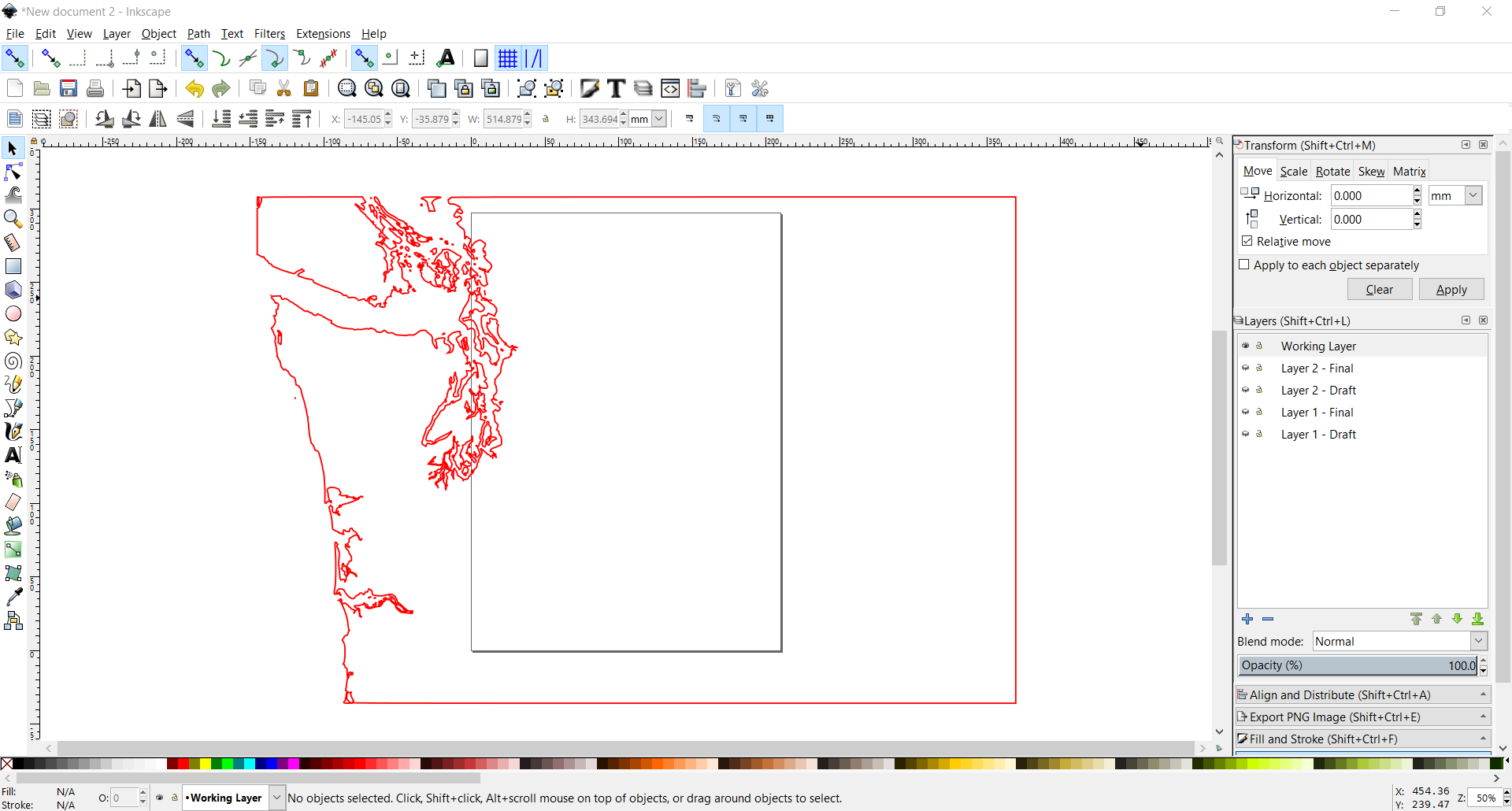The image size is (1512, 811).
Task: Select the Calligraphy tool
Action: click(x=13, y=431)
